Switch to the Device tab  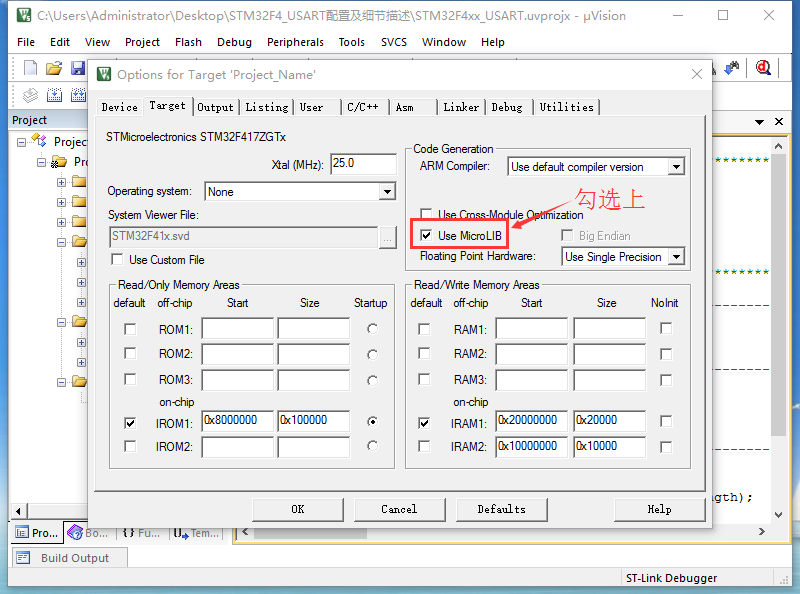(x=119, y=107)
